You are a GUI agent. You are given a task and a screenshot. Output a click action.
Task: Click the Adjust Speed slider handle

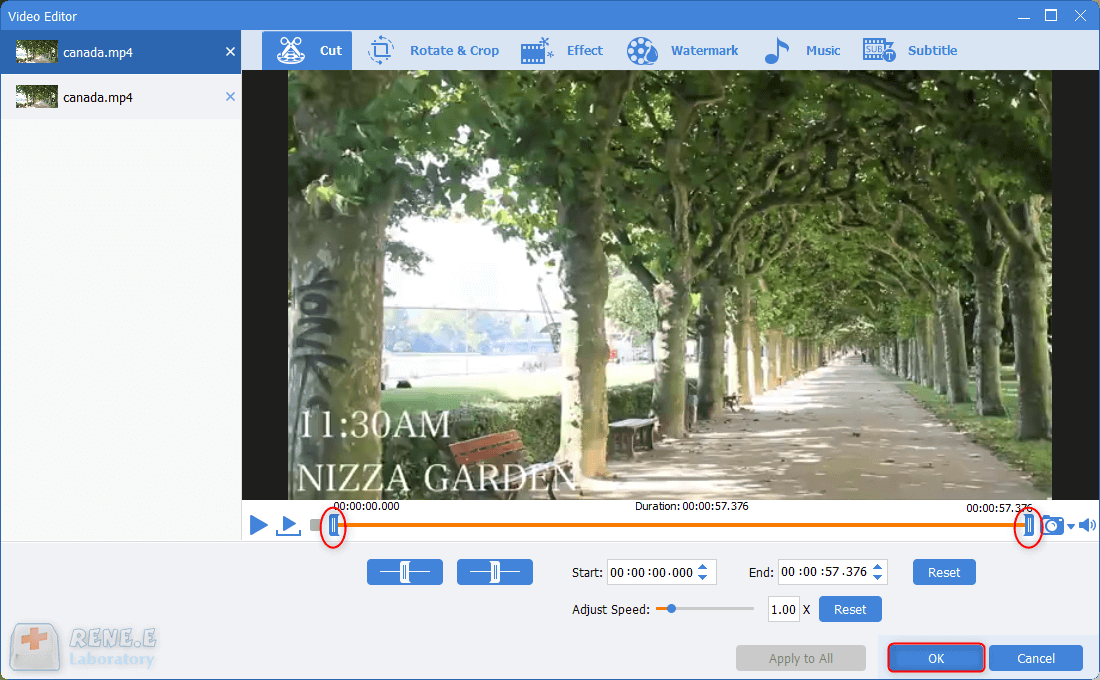pos(671,608)
